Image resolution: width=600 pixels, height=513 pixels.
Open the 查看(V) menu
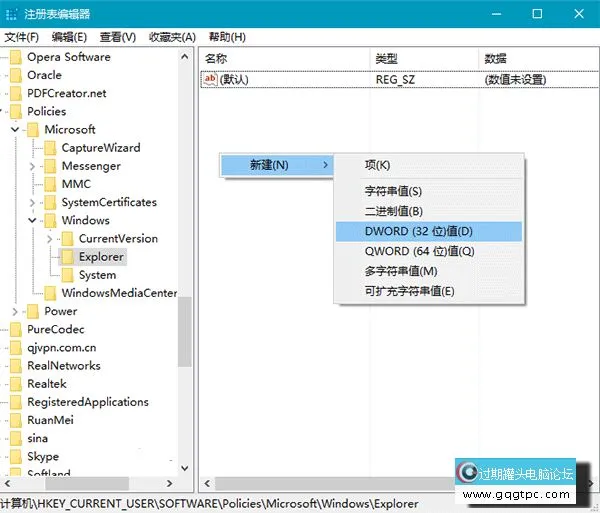click(x=118, y=37)
